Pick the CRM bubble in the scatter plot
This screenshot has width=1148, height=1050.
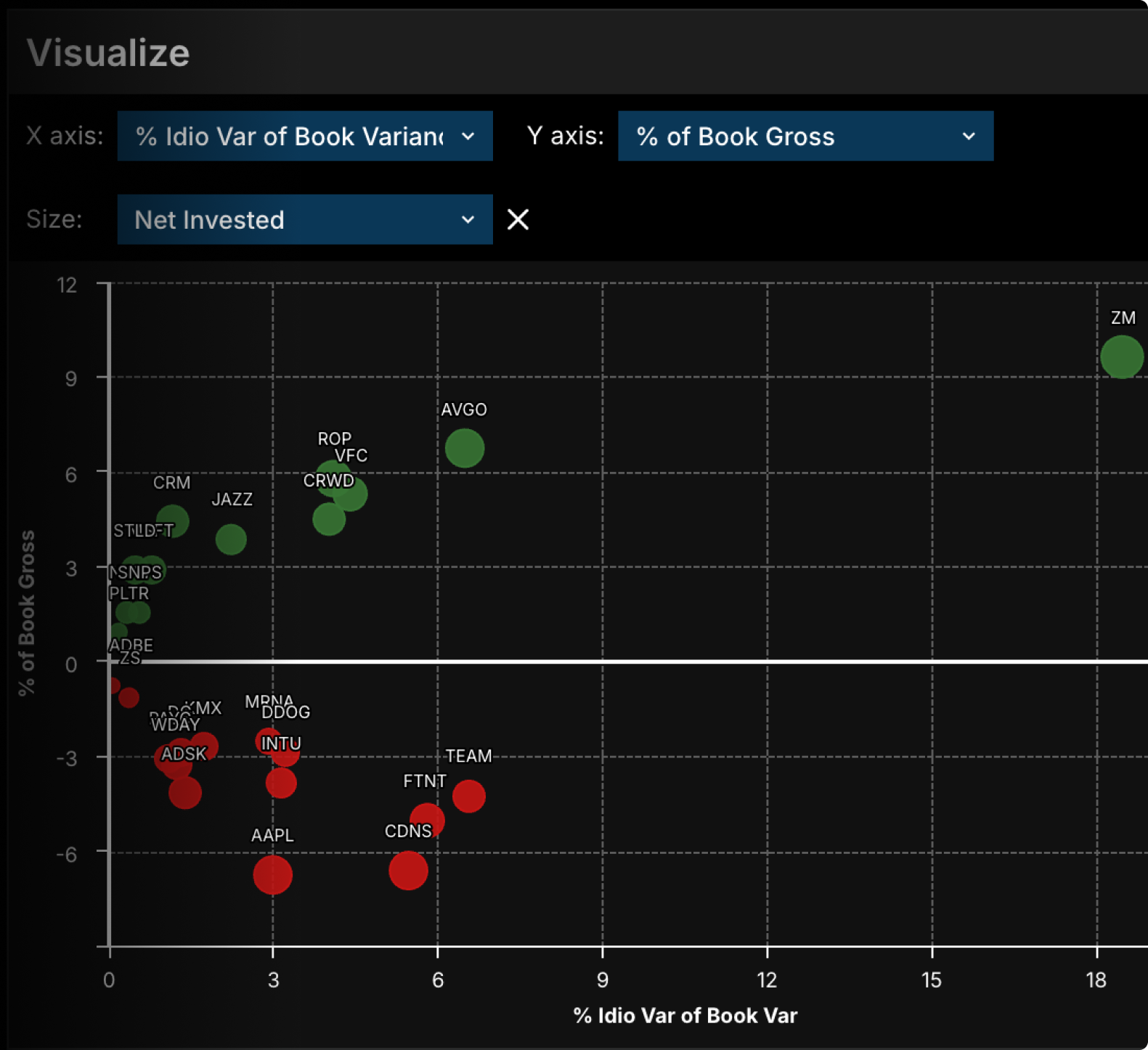pos(173,521)
